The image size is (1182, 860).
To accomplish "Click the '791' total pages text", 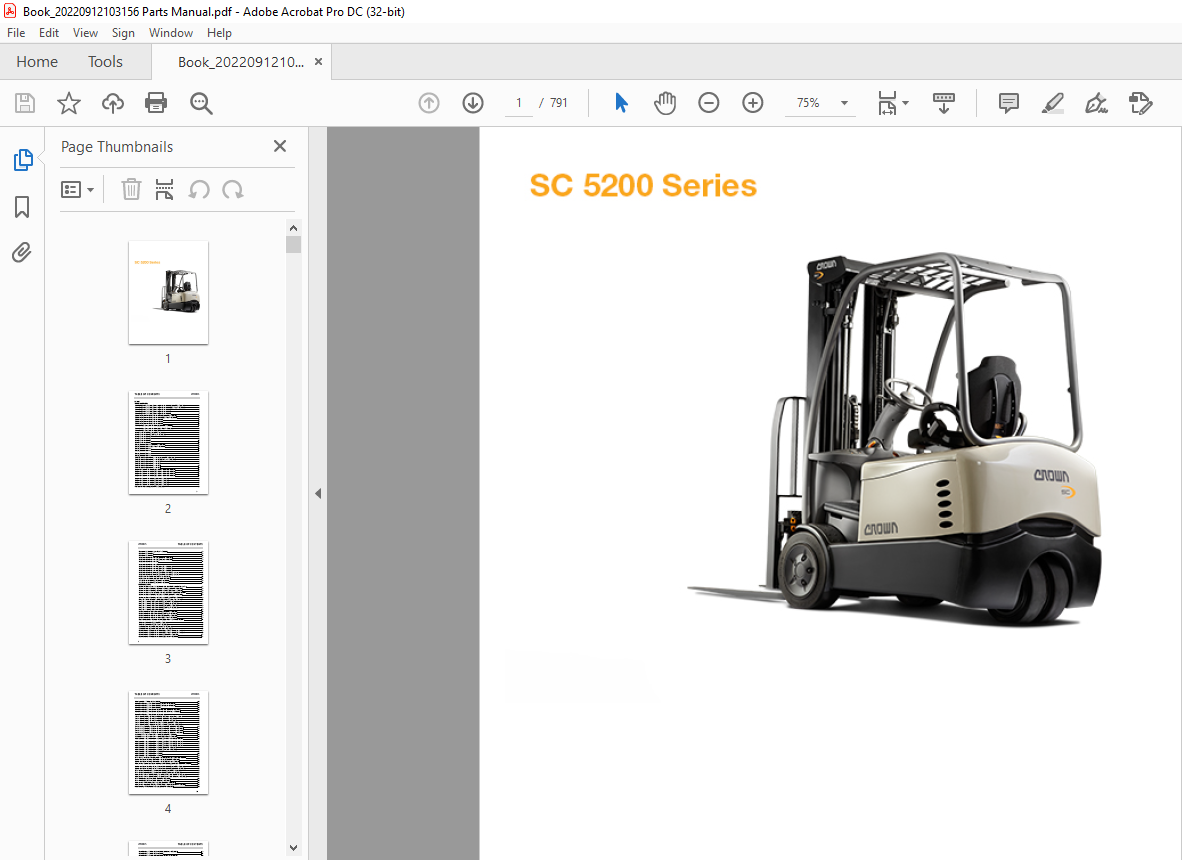I will coord(559,103).
